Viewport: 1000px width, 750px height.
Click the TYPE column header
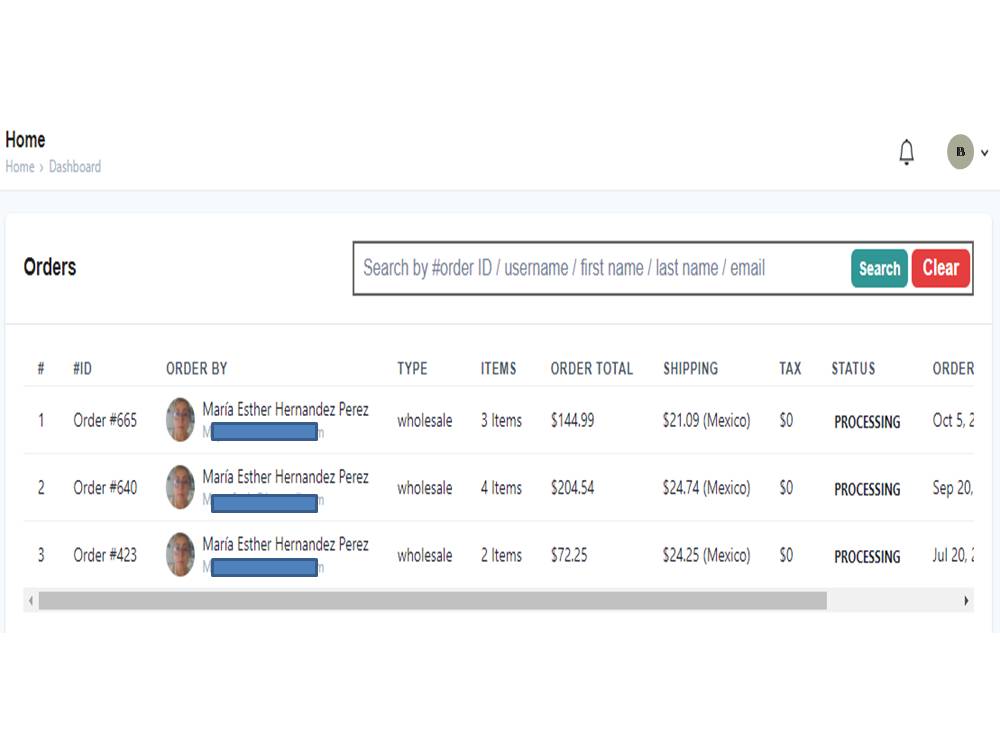click(412, 369)
